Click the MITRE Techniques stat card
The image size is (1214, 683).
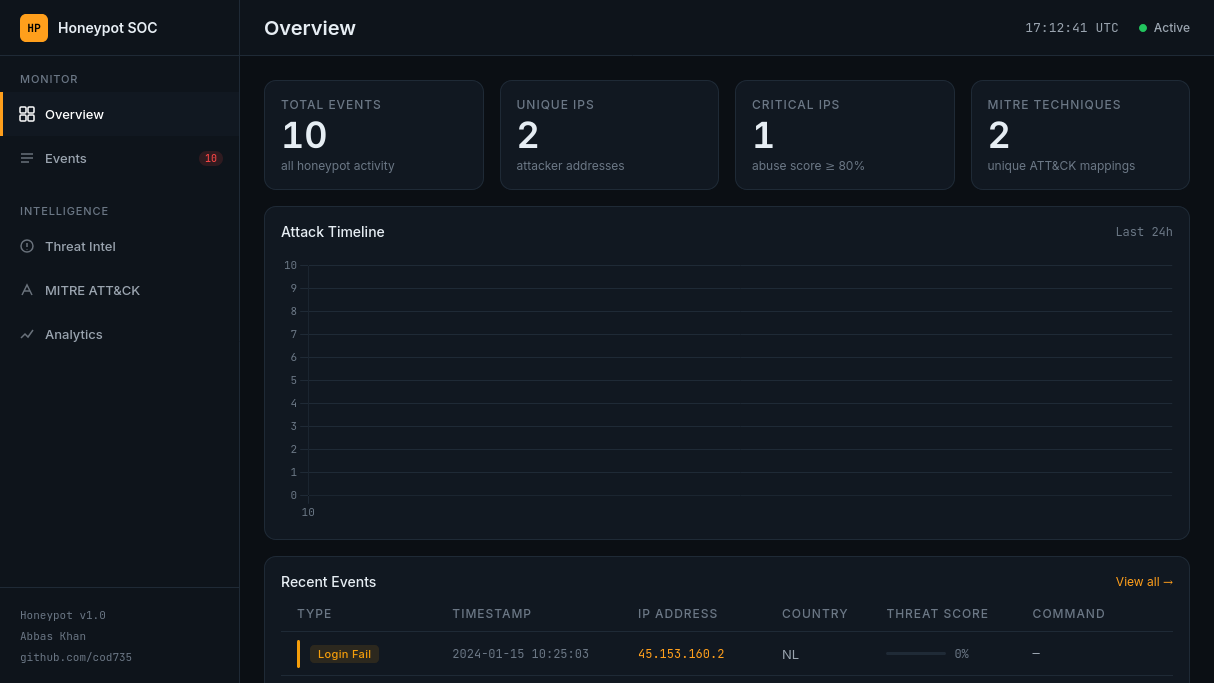click(x=1080, y=135)
